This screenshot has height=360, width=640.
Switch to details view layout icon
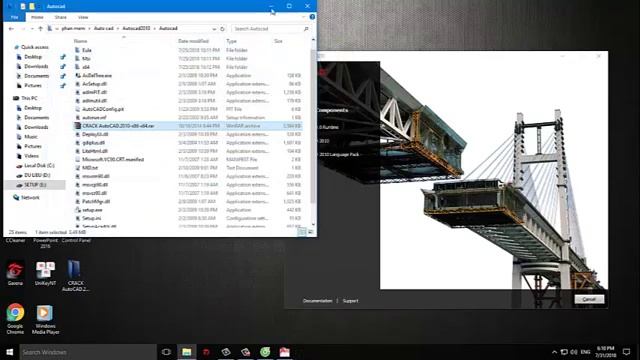tap(302, 232)
